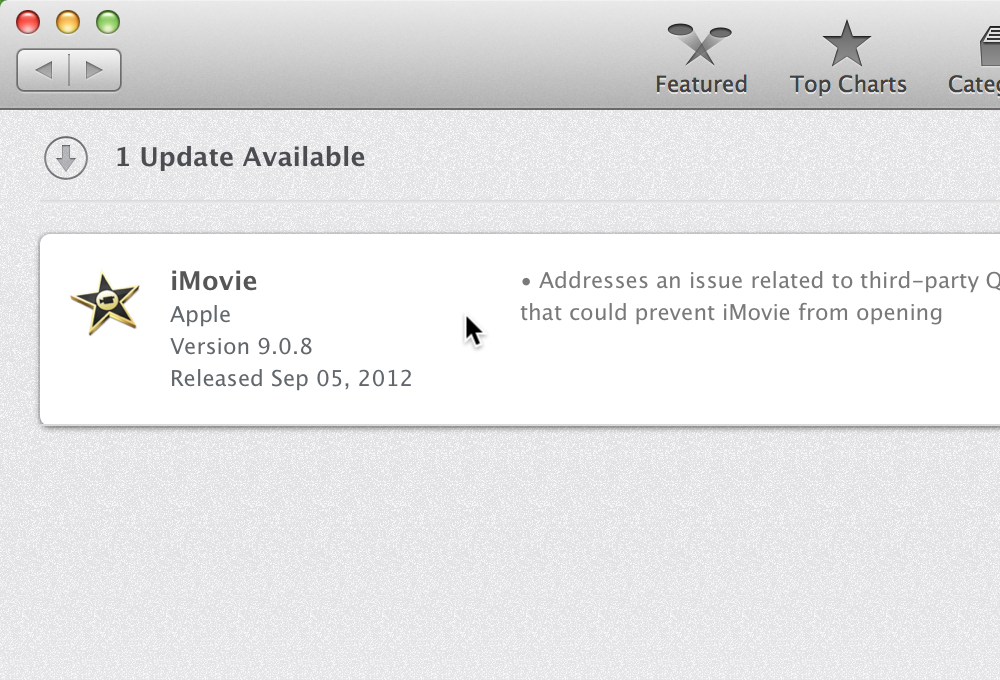
Task: Click the download arrow icon beside Update Available
Action: click(66, 158)
